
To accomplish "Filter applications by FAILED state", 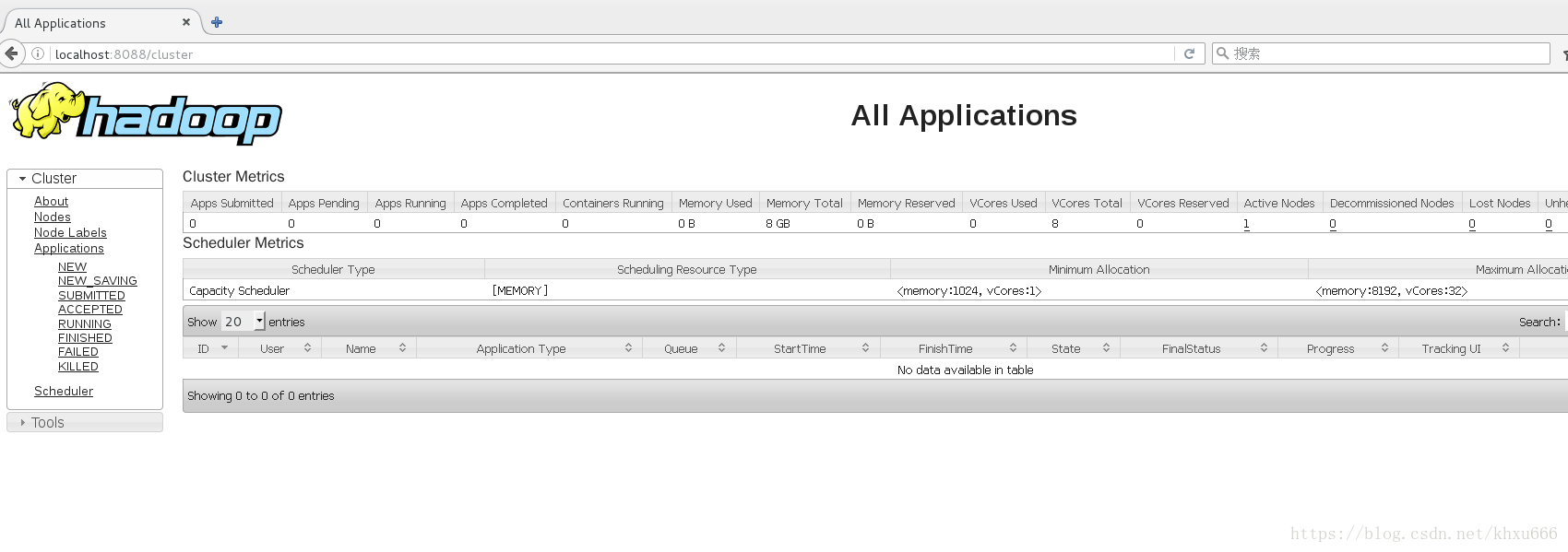I will 78,351.
